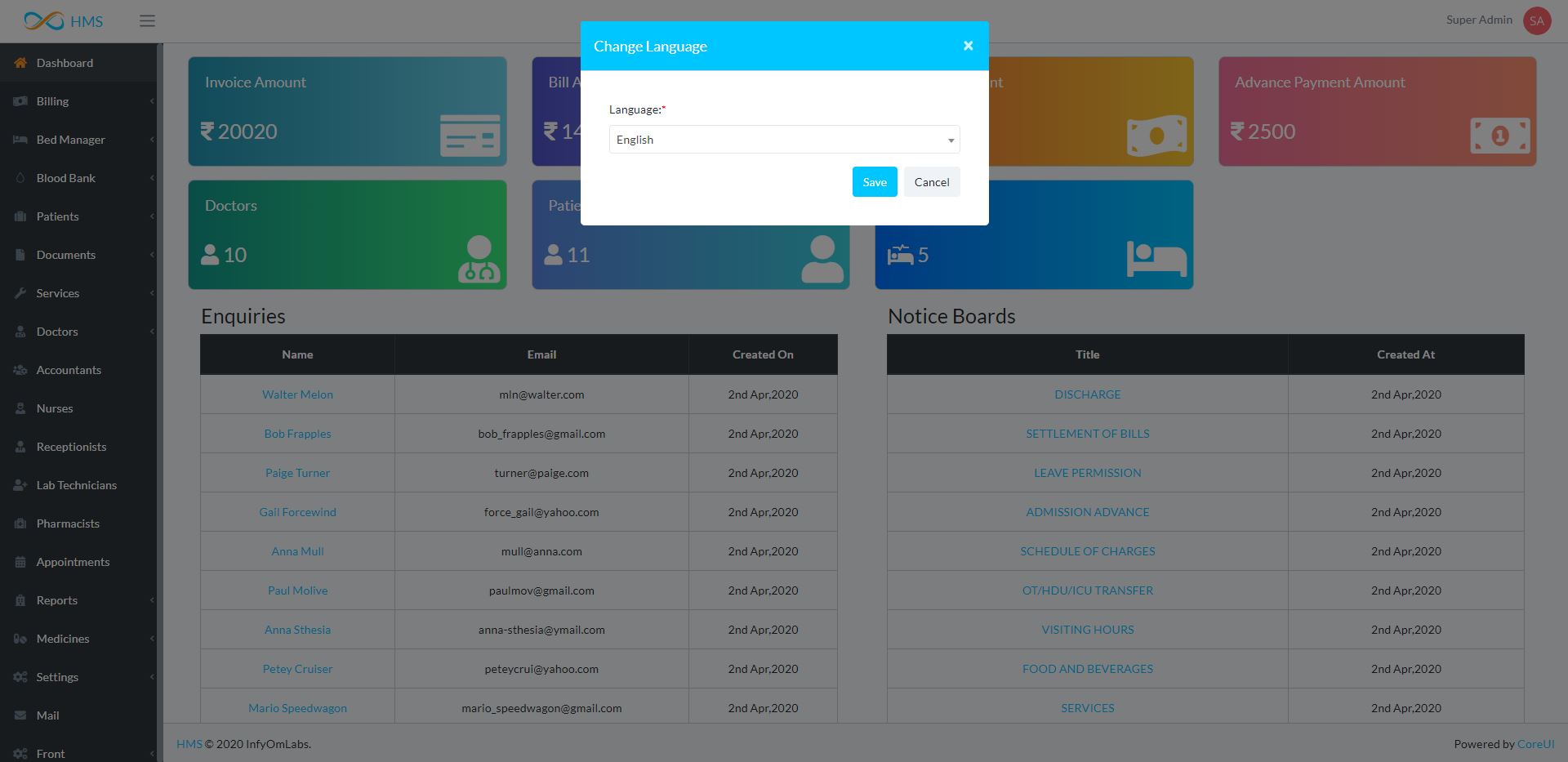Click the Cancel button in dialog

(931, 182)
